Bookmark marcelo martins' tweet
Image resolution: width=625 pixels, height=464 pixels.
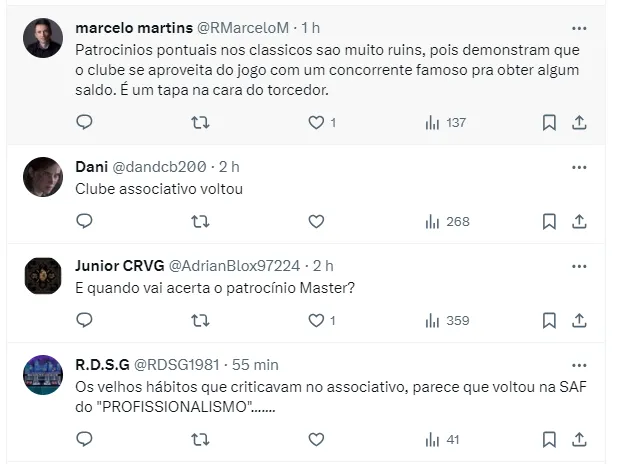tap(549, 122)
